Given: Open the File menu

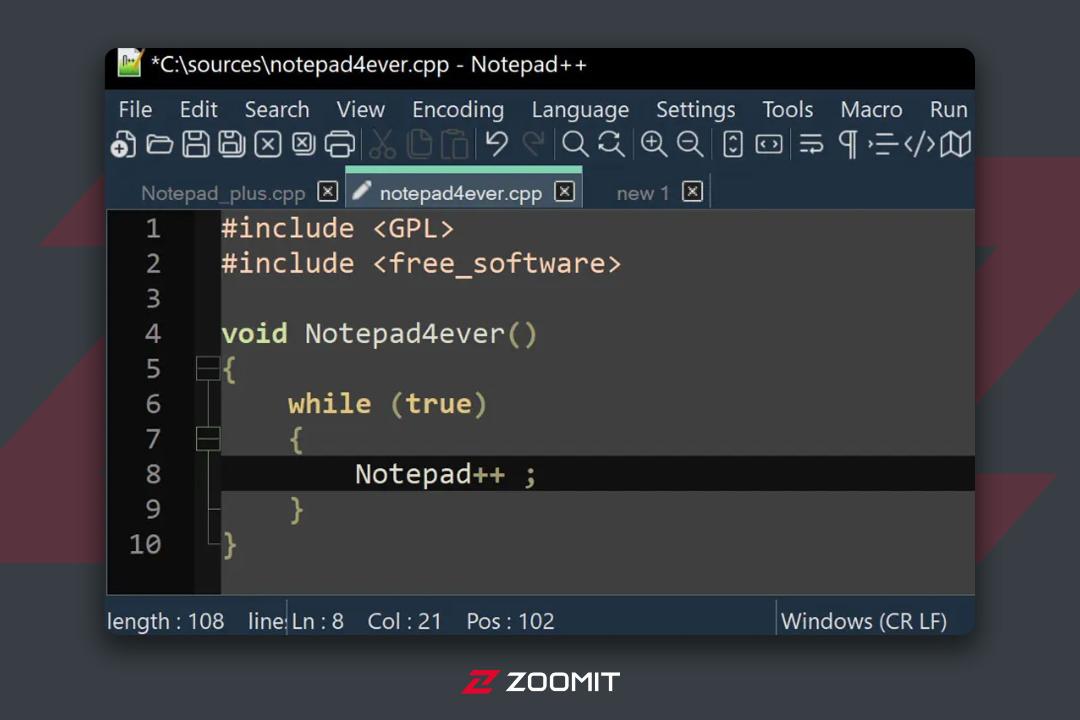Looking at the screenshot, I should tap(135, 110).
